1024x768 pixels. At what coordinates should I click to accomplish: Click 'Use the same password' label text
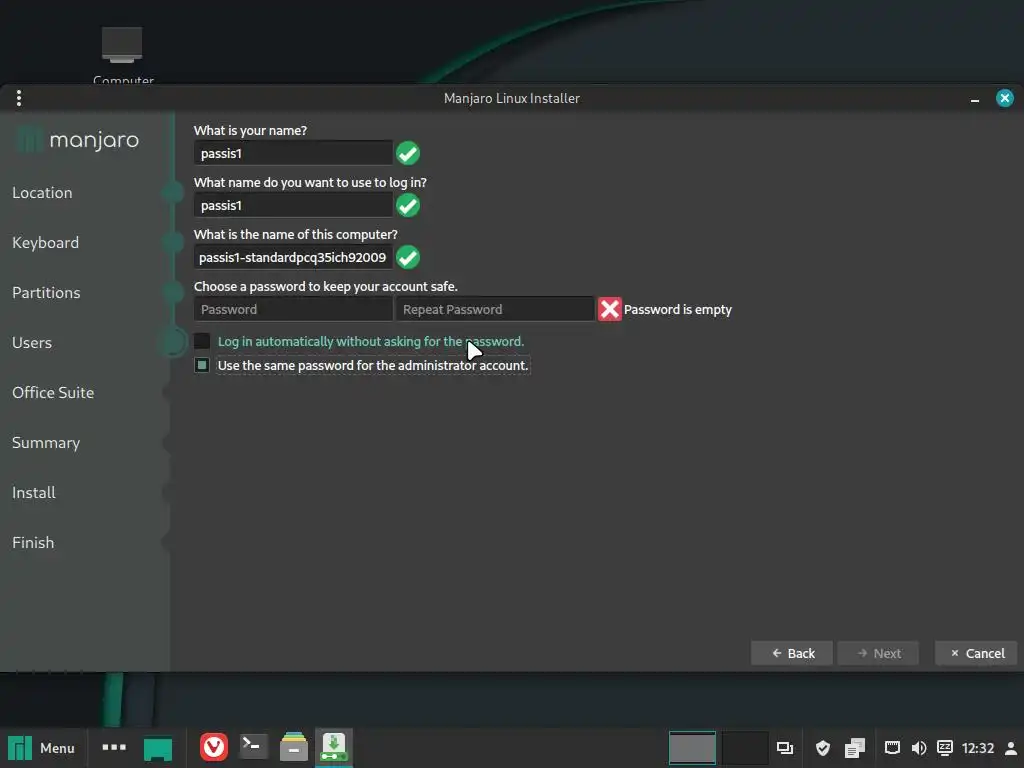(x=373, y=366)
